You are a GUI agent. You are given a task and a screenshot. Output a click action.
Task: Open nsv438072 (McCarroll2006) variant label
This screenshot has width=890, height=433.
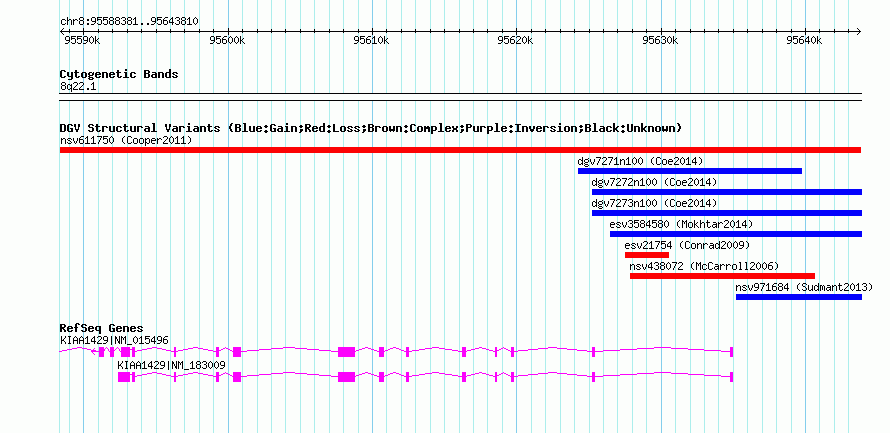tap(704, 266)
